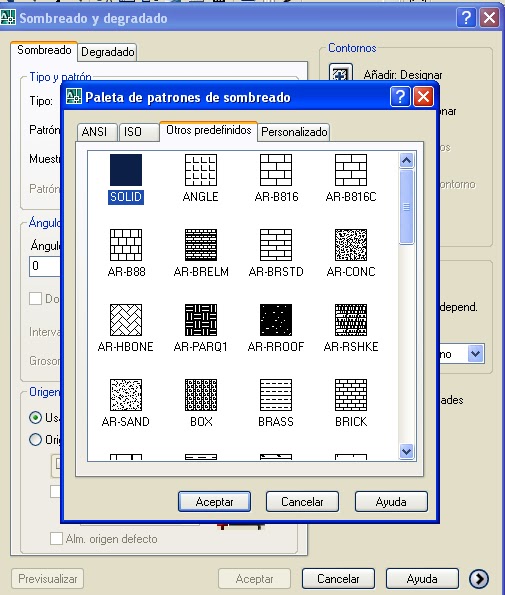
Task: Choose the AR-SAND sand pattern icon
Action: [126, 395]
